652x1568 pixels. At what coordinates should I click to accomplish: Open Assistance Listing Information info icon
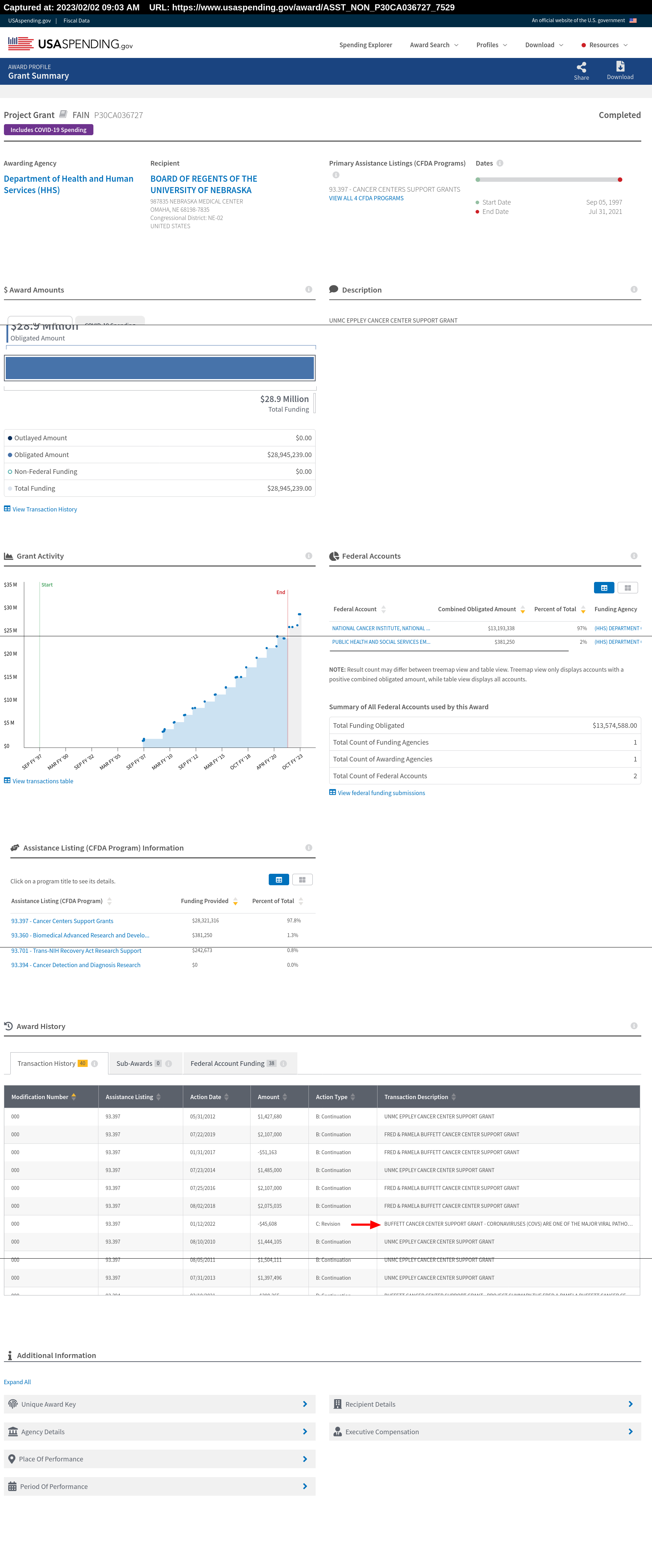pos(309,847)
